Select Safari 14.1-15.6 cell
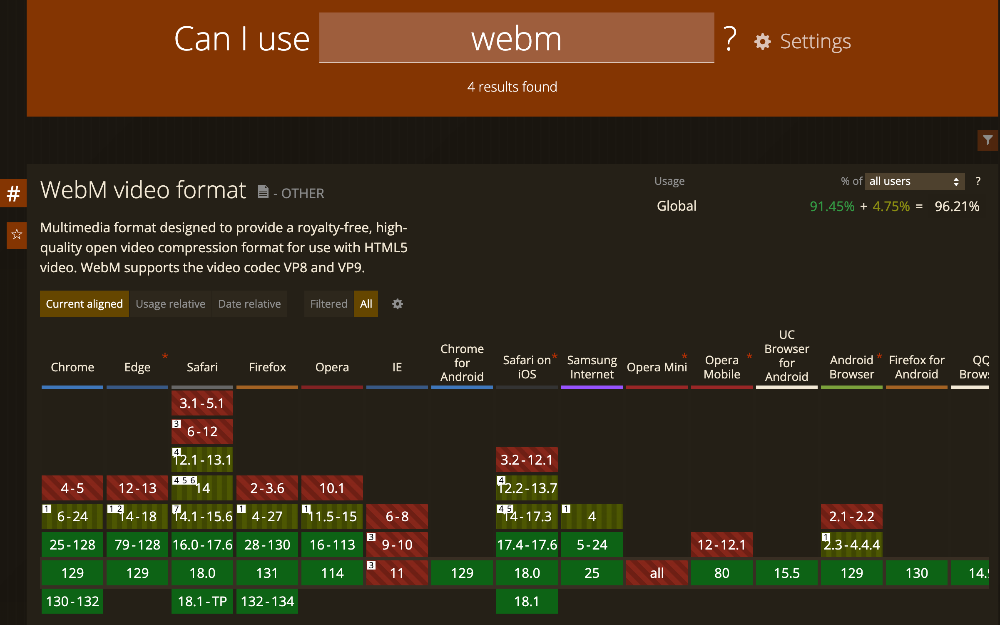 pos(202,517)
